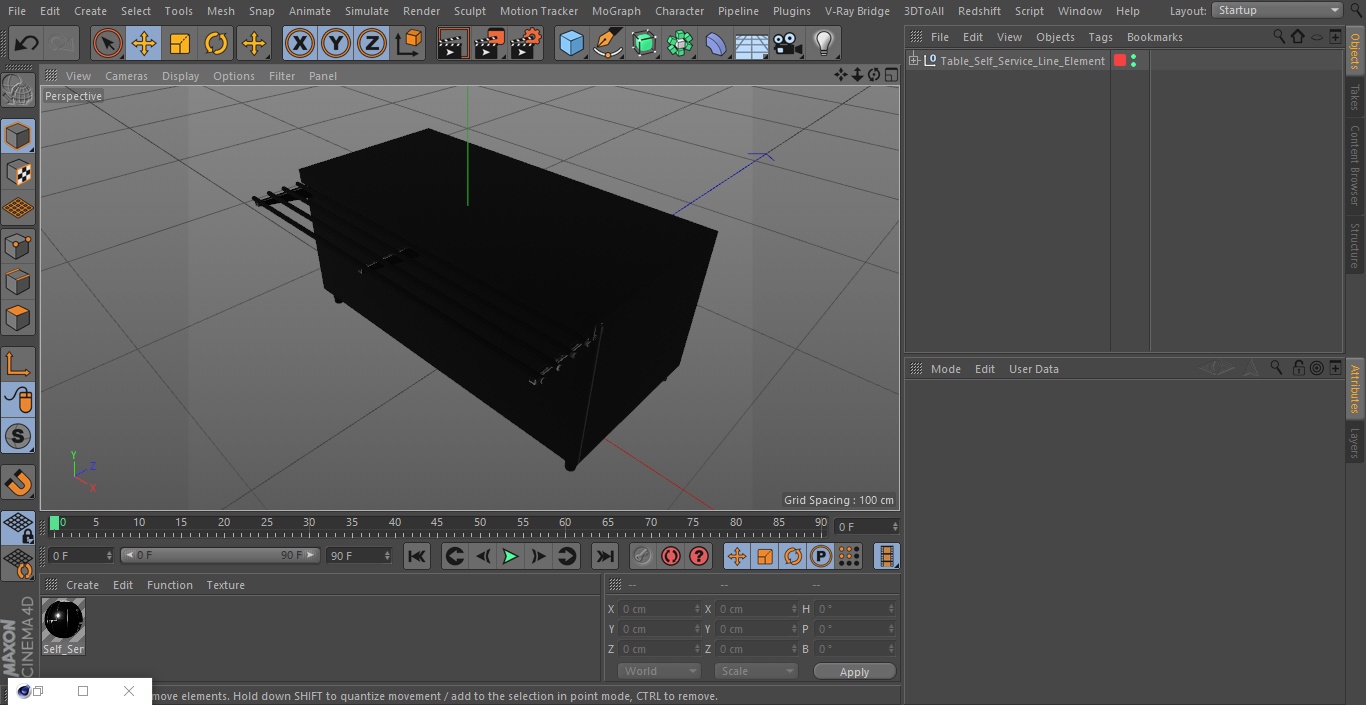The height and width of the screenshot is (705, 1366).
Task: Render the active view
Action: coord(453,44)
